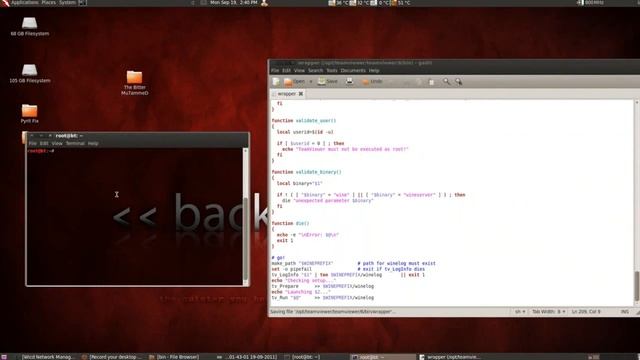640x360 pixels.
Task: Open Find with the magnifier icon
Action: pyautogui.click(x=446, y=82)
